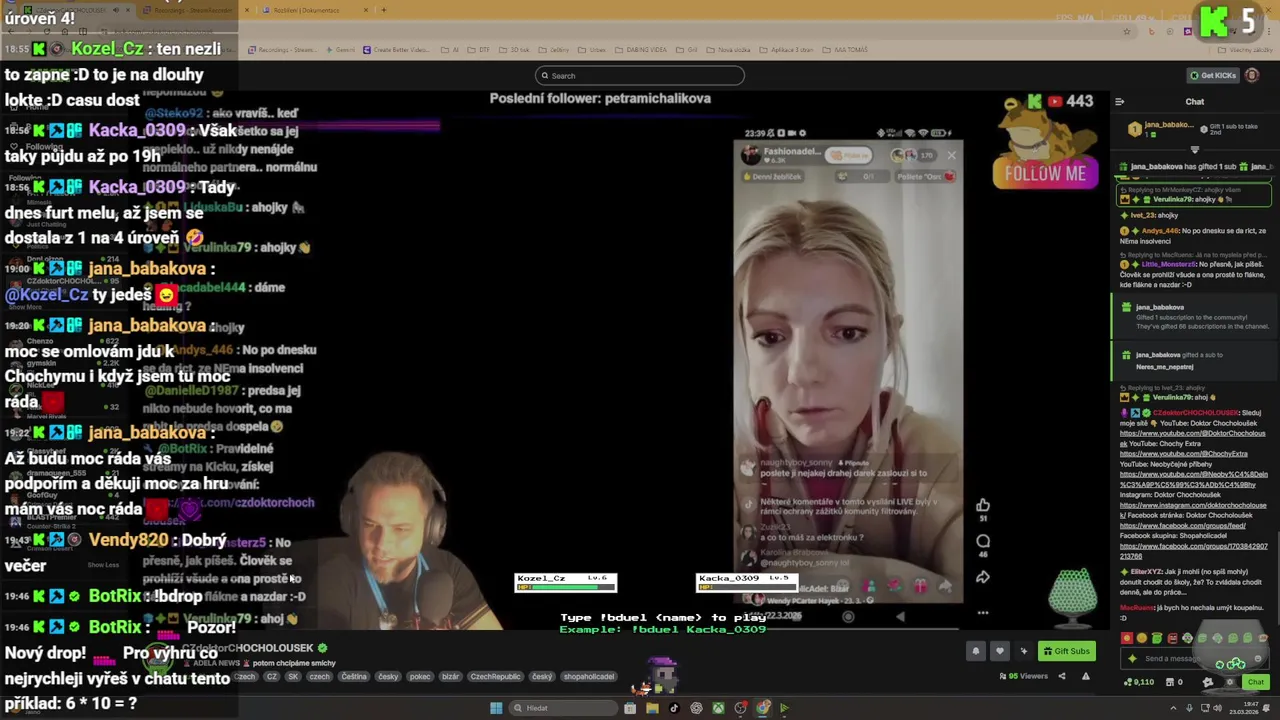
Task: Select the bizár stream tag
Action: pos(450,677)
